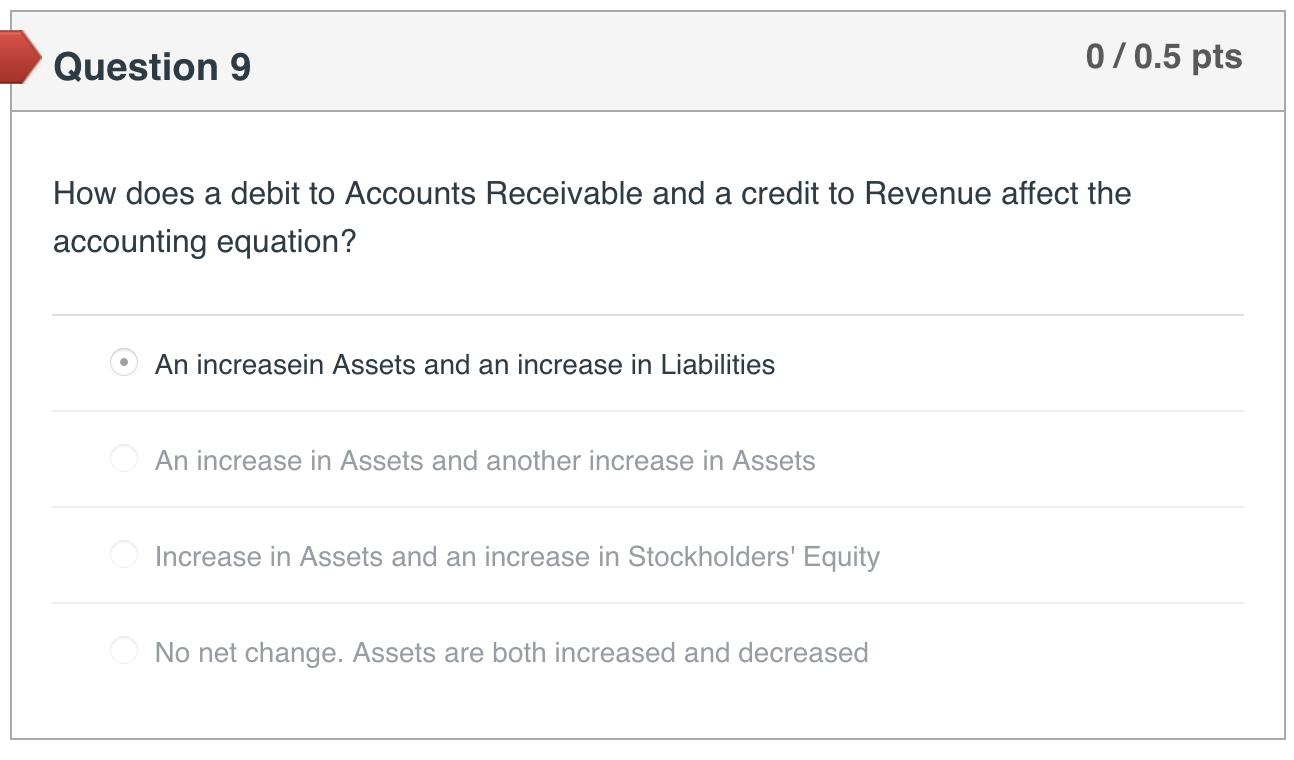Select 'An increase in Assets and another increase in Assets'
Screen dimensions: 1294x760
tap(123, 458)
